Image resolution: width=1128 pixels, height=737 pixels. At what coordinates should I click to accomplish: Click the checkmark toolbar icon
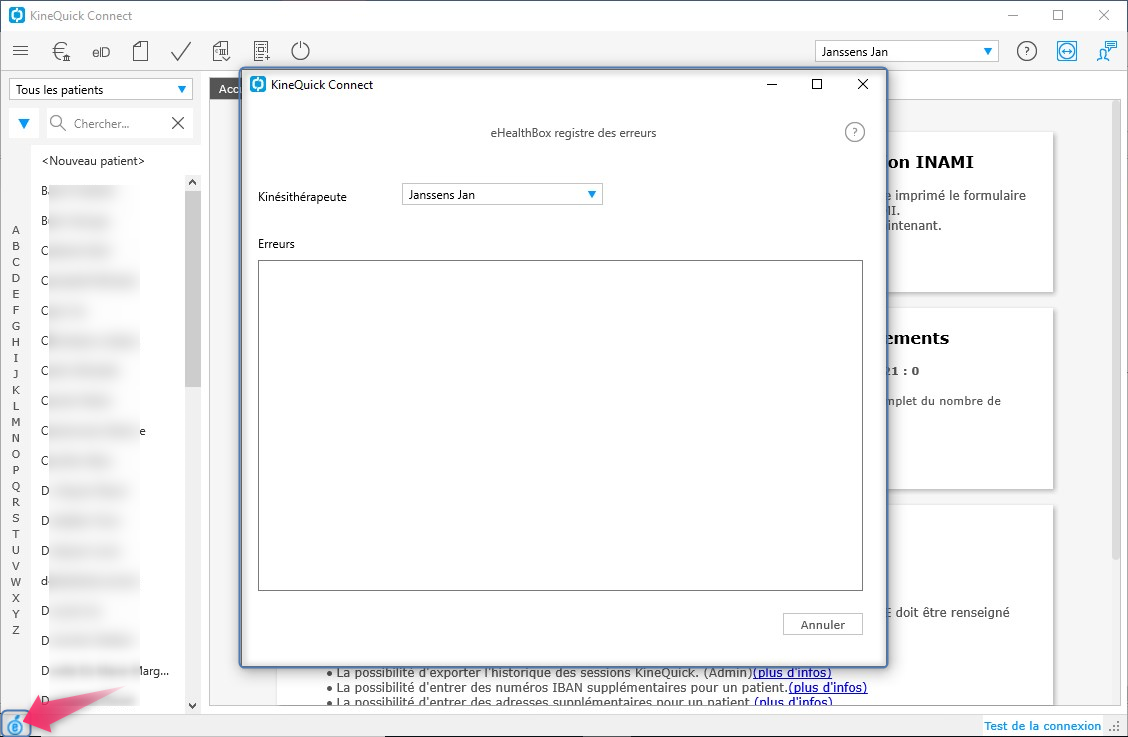[x=181, y=51]
